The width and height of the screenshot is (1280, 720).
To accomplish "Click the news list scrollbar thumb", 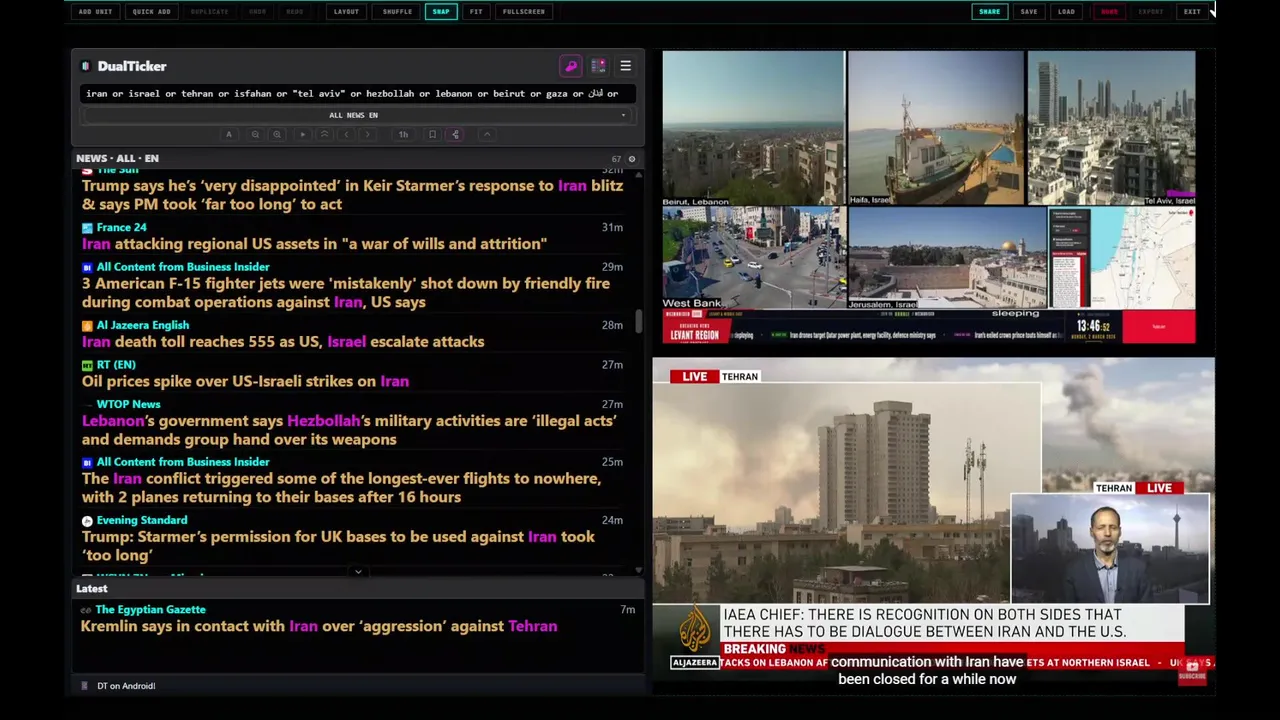I will (639, 322).
